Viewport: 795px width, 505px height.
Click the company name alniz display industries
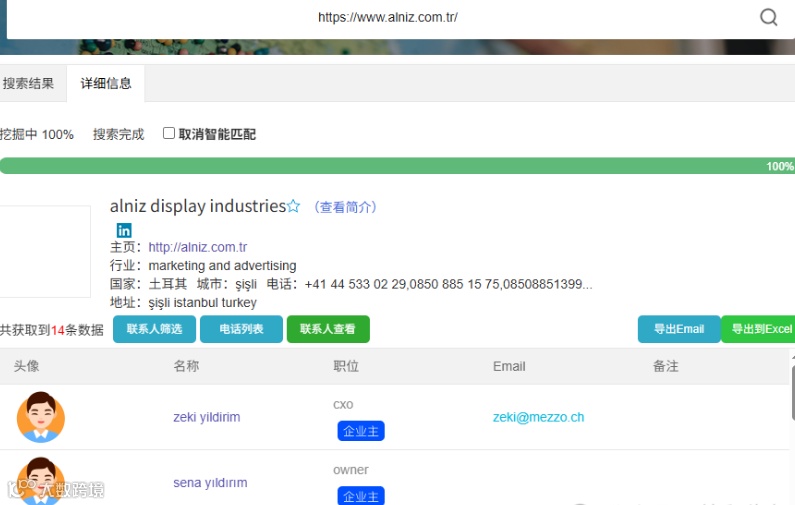pos(198,206)
